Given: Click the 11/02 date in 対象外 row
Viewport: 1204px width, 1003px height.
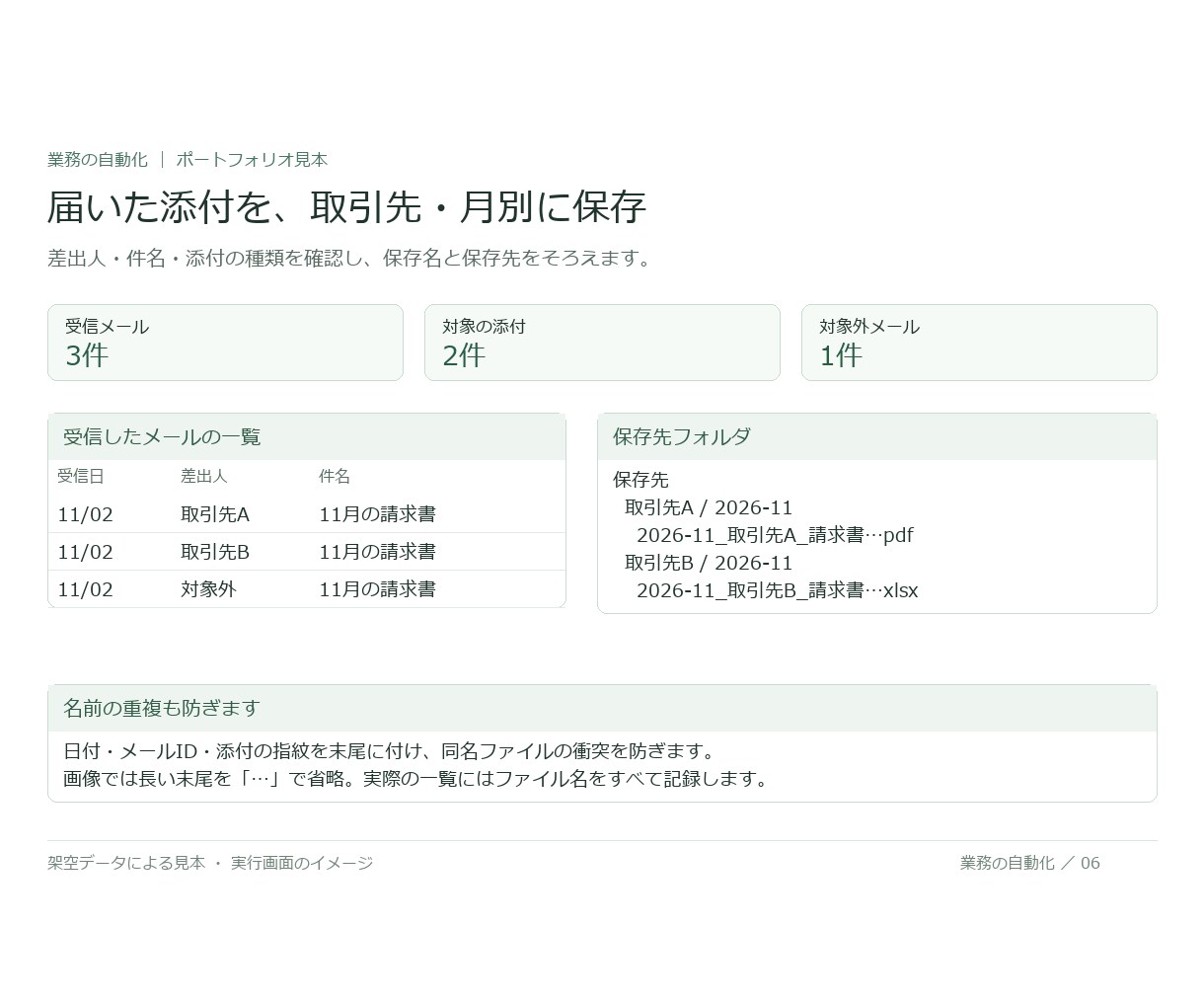Looking at the screenshot, I should tap(86, 589).
